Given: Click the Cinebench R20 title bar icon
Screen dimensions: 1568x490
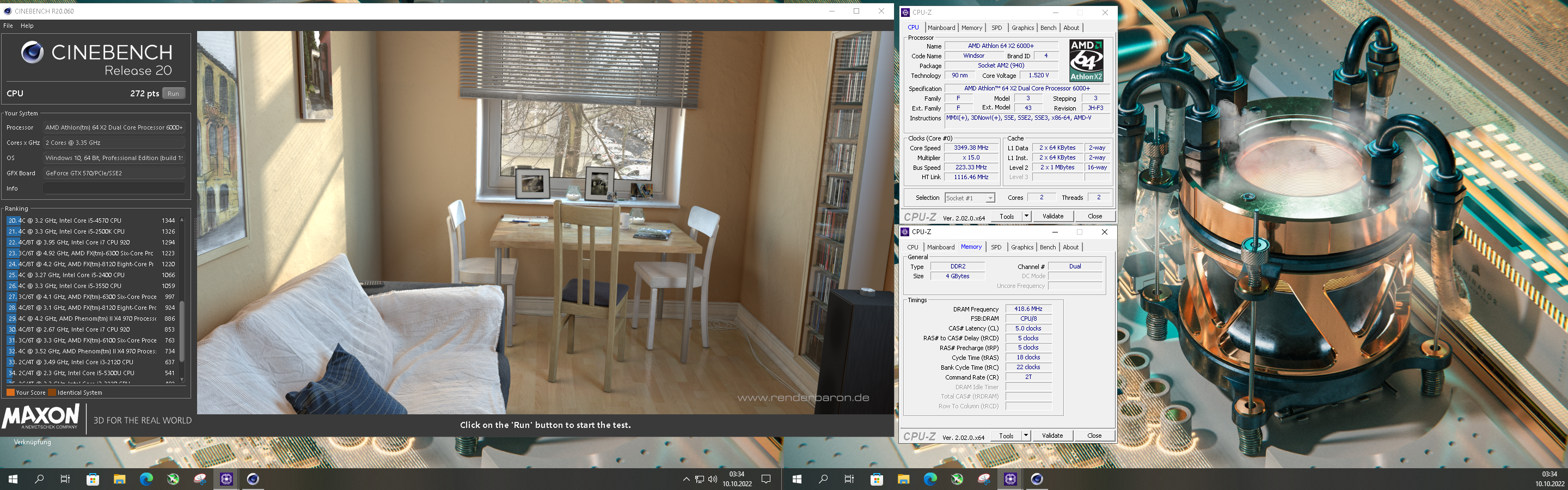Looking at the screenshot, I should 7,11.
